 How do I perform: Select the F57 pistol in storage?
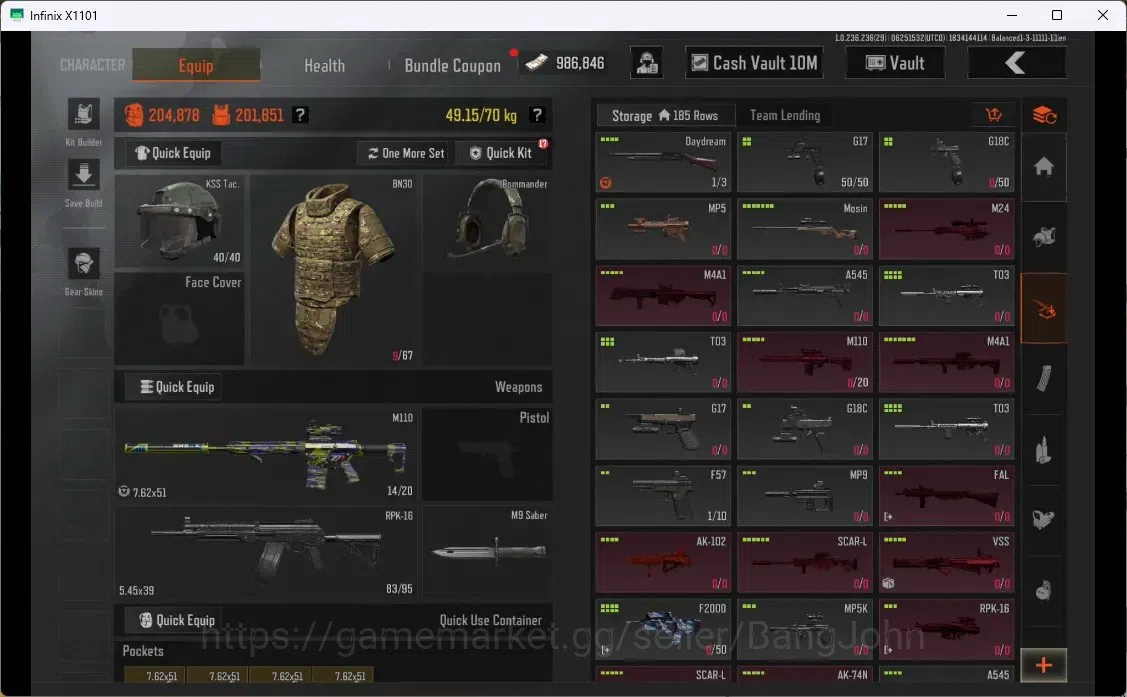click(x=663, y=496)
